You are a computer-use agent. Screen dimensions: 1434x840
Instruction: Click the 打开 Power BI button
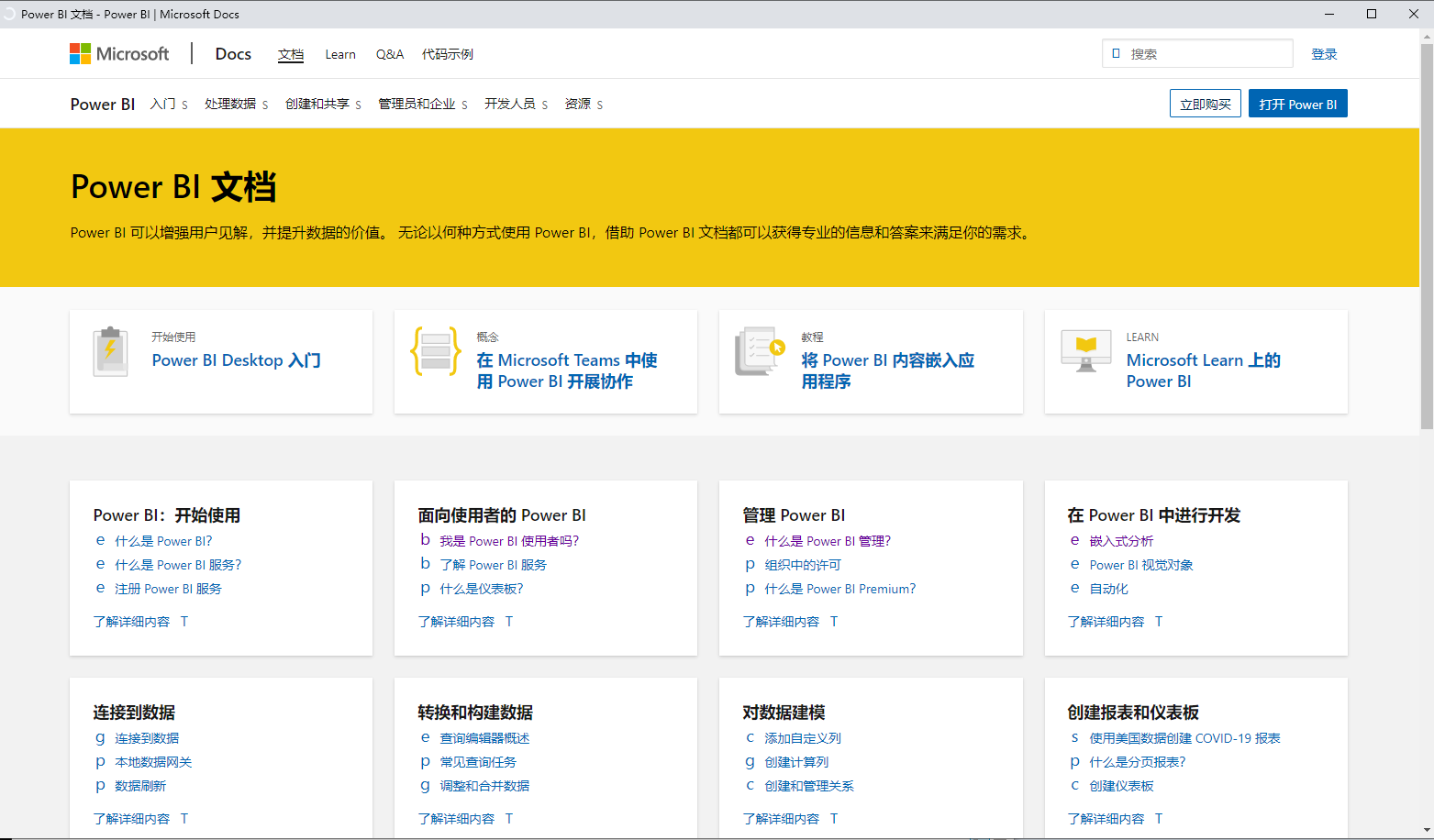[x=1298, y=104]
